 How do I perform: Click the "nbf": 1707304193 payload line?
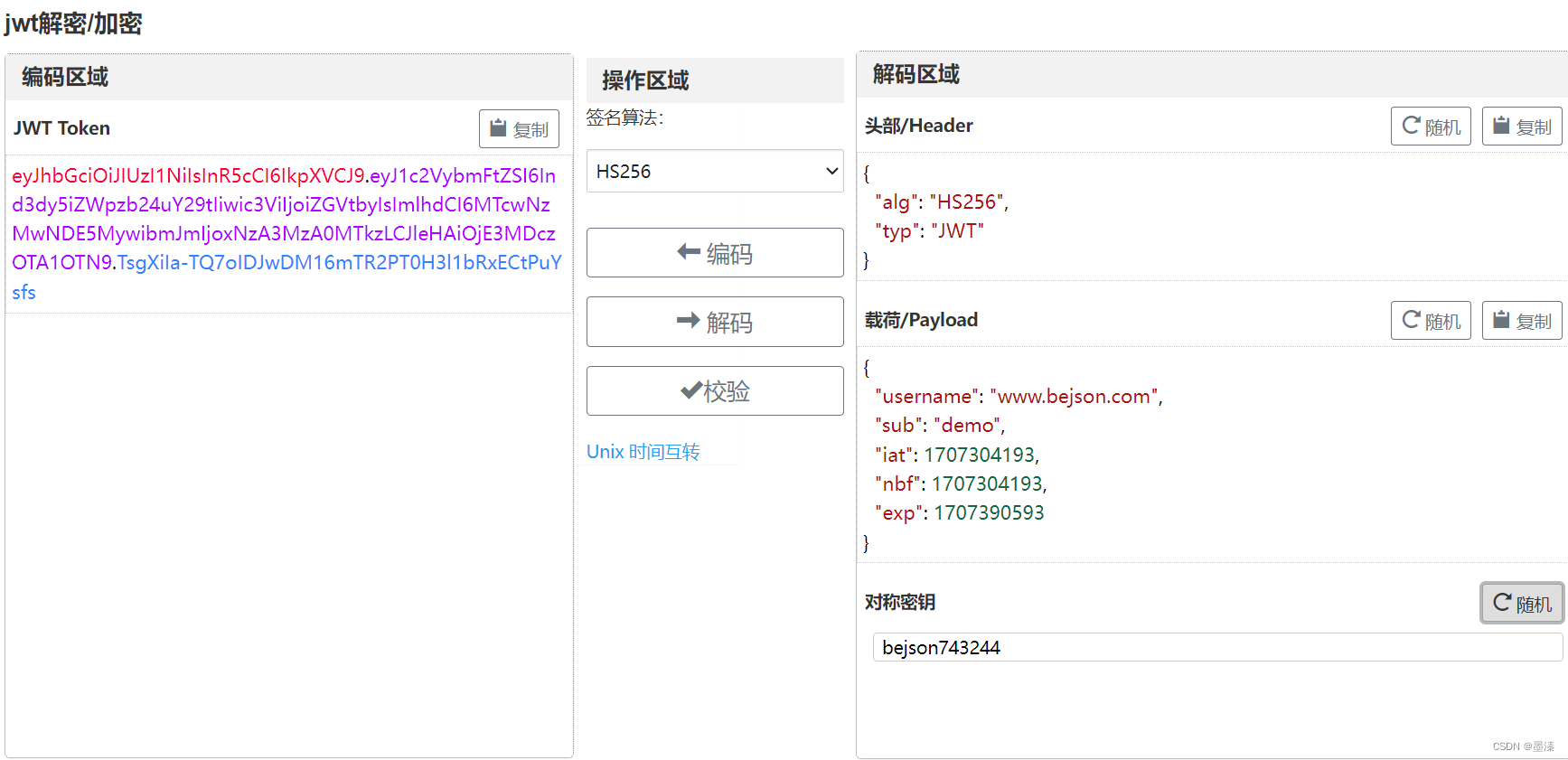point(961,483)
